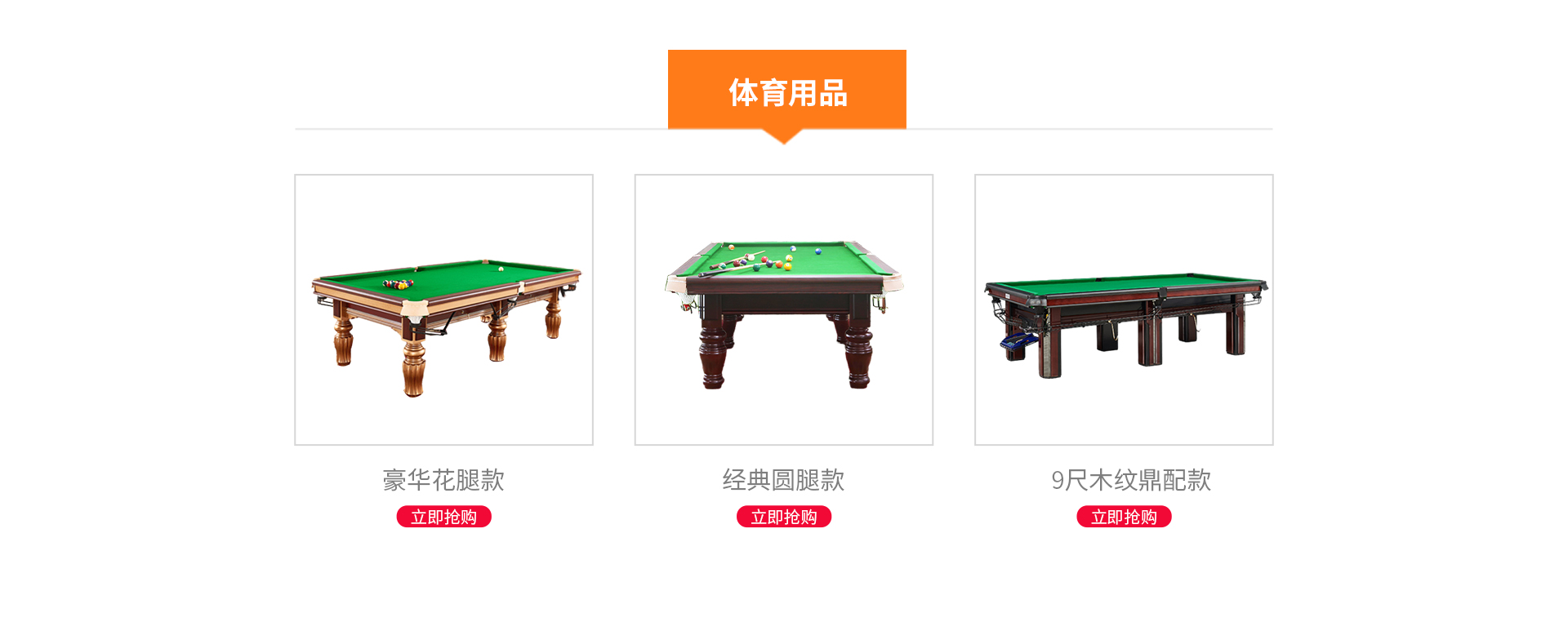Open the 9尺木纹鼎配款 table image
This screenshot has height=631, width=1568.
coord(1124,309)
